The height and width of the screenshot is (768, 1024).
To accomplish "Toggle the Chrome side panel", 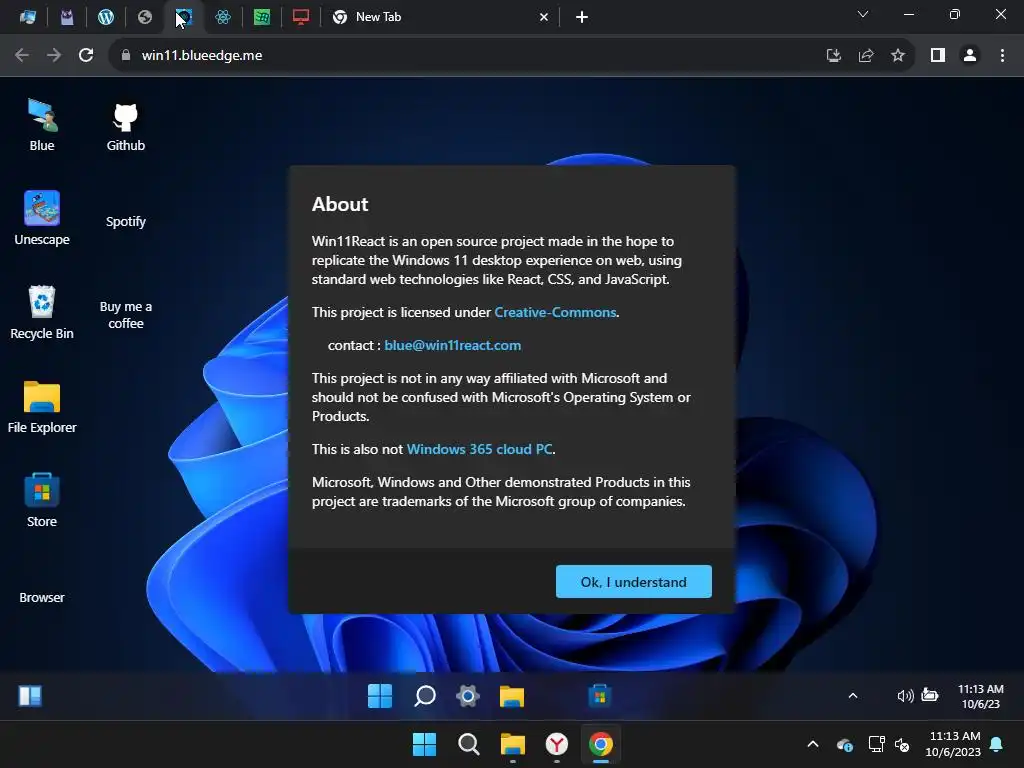I will point(938,56).
